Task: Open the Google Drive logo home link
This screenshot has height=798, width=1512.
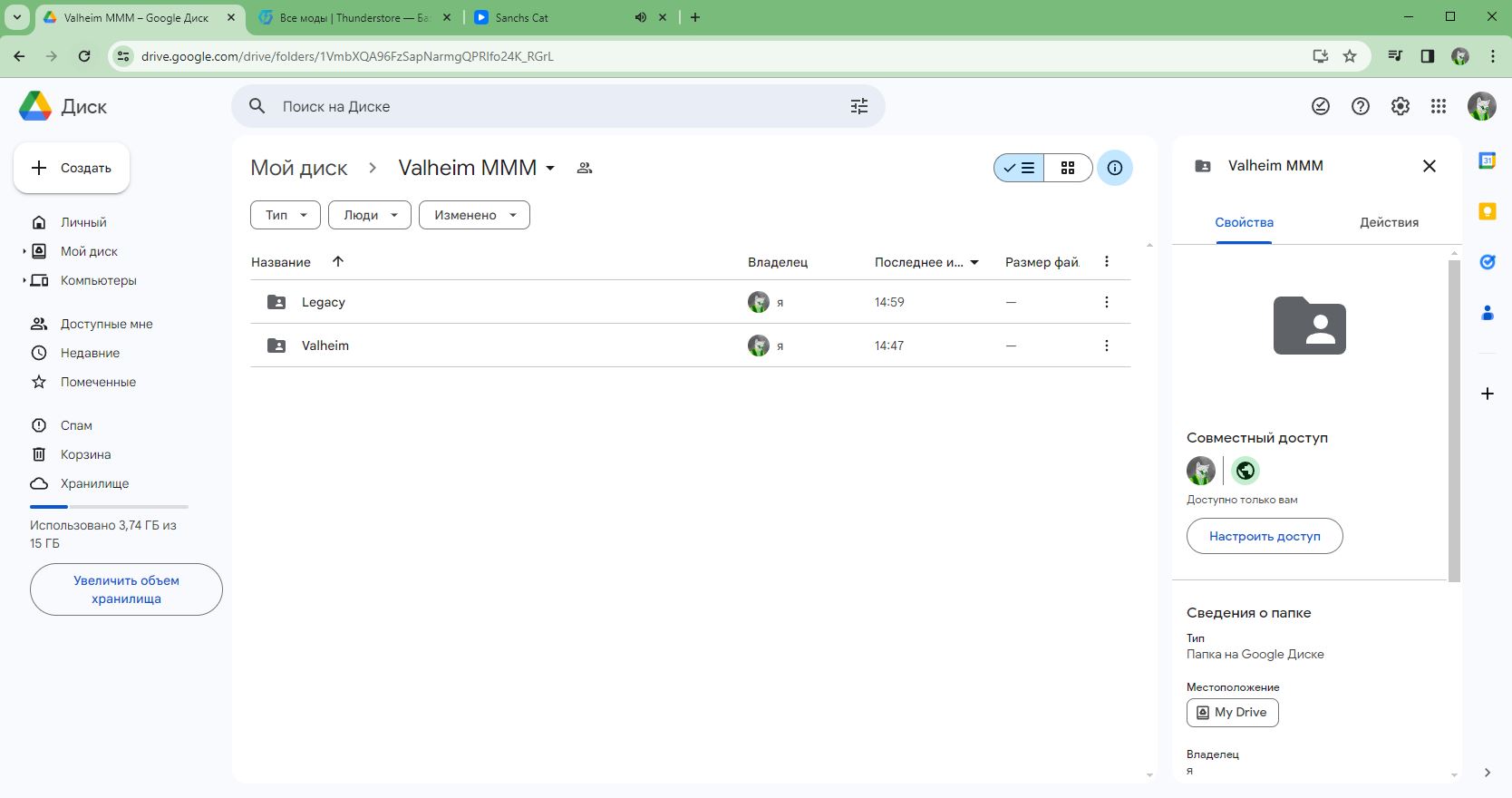Action: (x=63, y=106)
